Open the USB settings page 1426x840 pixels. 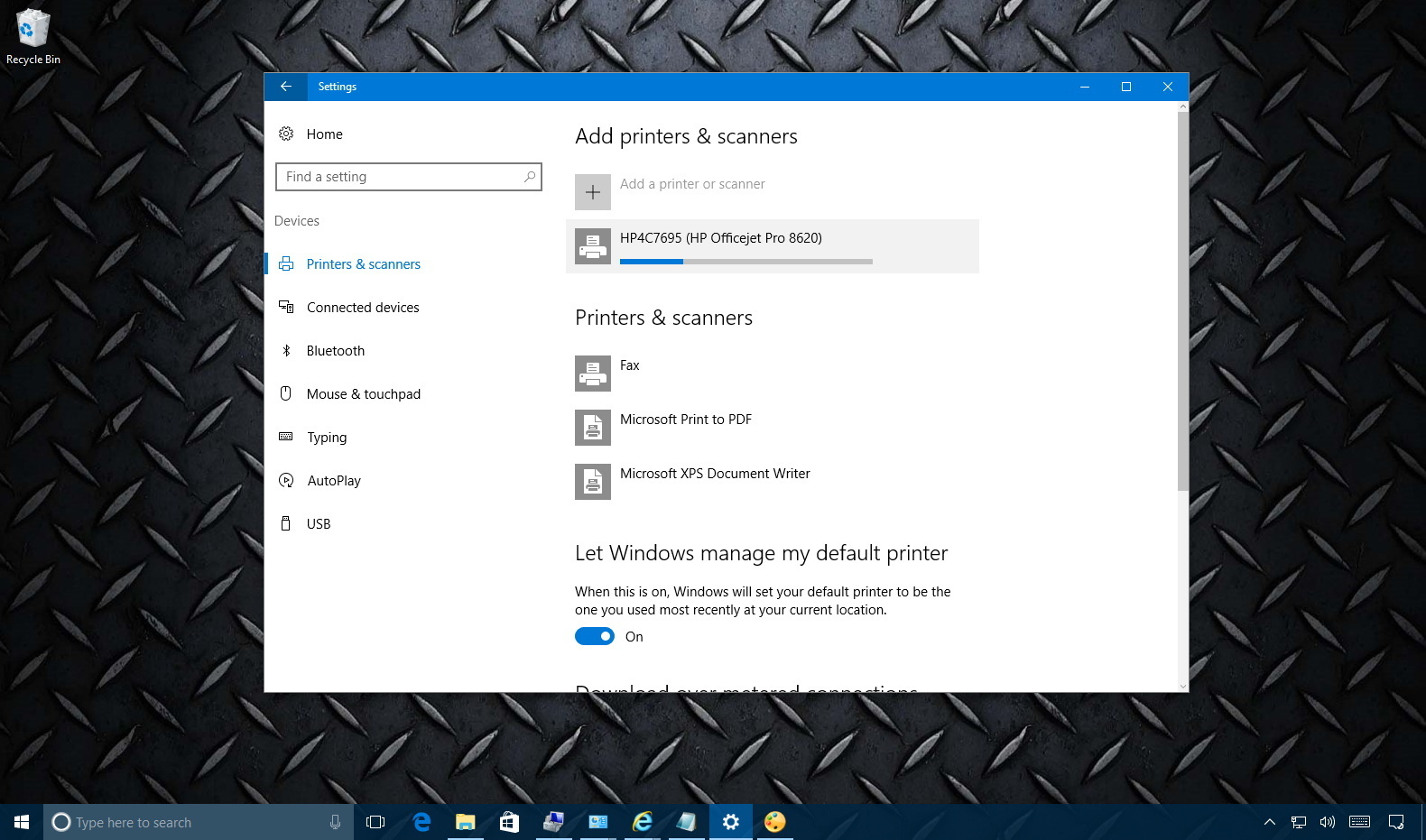click(318, 524)
